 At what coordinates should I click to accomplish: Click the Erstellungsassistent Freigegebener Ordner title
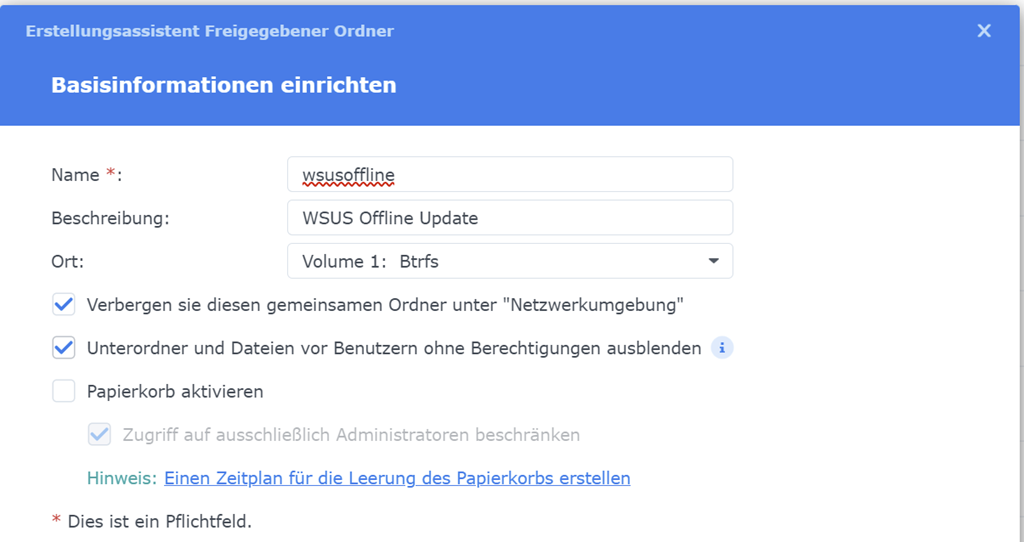[x=210, y=31]
